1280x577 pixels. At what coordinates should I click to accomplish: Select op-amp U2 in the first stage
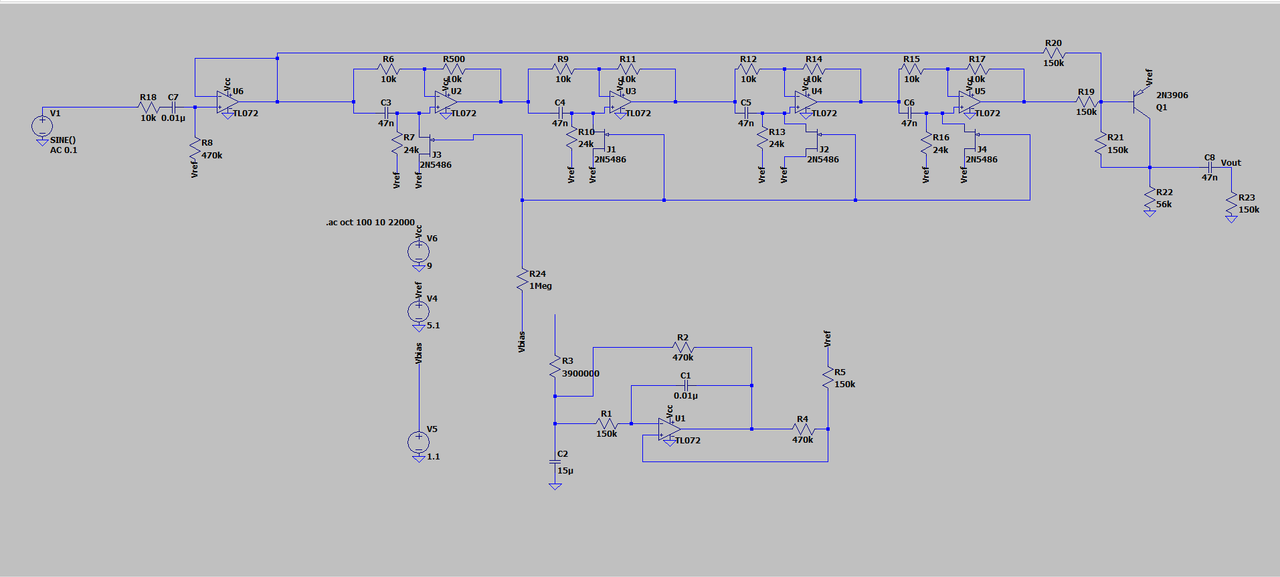(x=445, y=100)
